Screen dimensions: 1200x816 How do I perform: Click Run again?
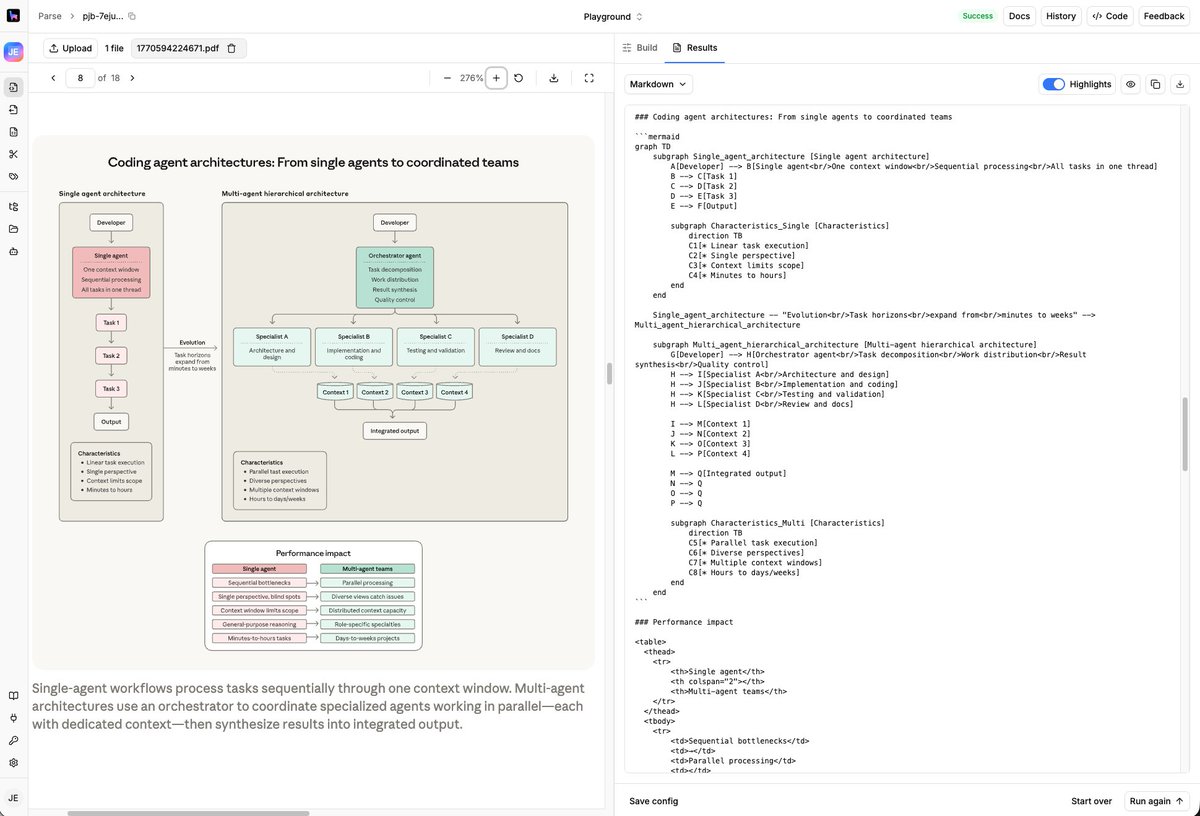click(x=1157, y=801)
